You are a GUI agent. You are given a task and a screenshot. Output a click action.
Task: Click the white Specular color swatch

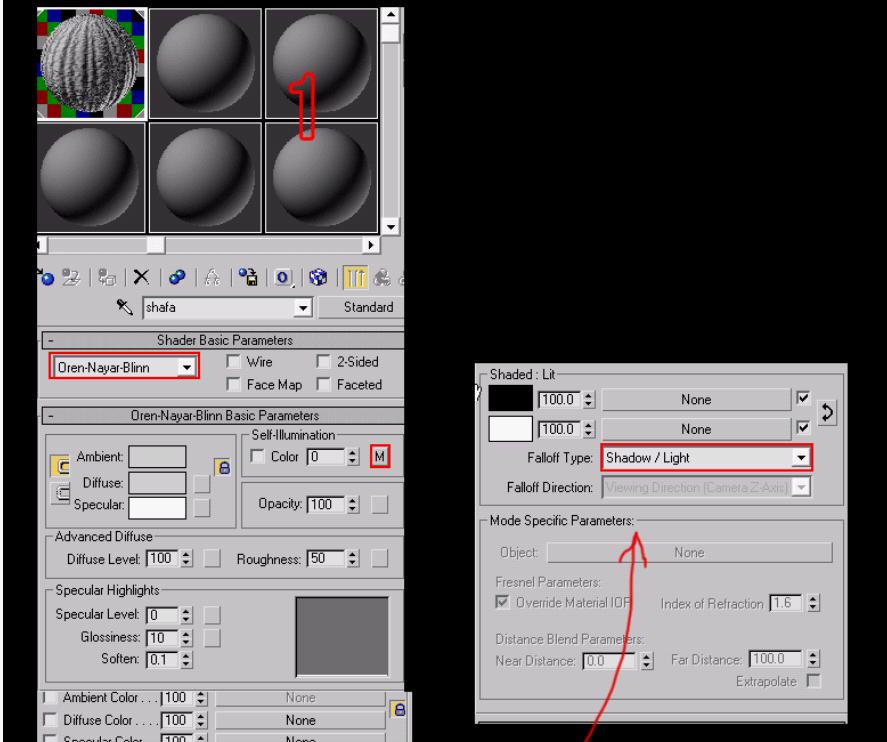157,507
